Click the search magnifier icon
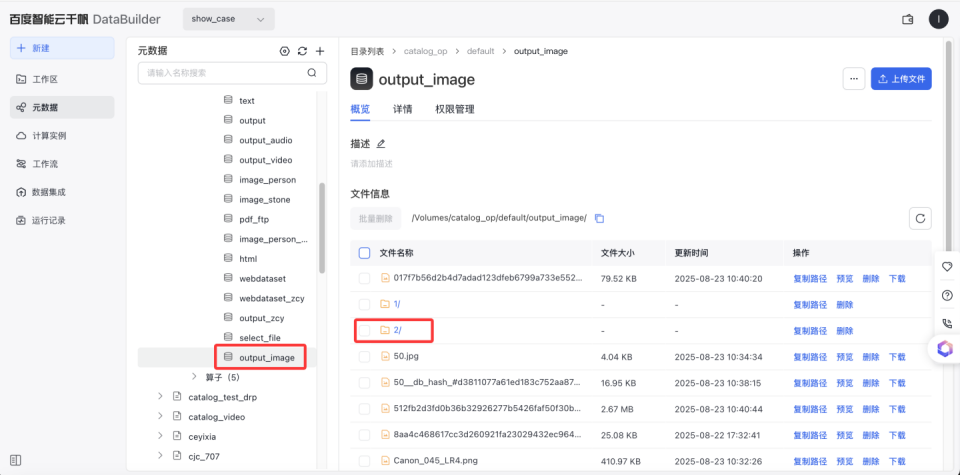This screenshot has height=475, width=960. click(312, 73)
